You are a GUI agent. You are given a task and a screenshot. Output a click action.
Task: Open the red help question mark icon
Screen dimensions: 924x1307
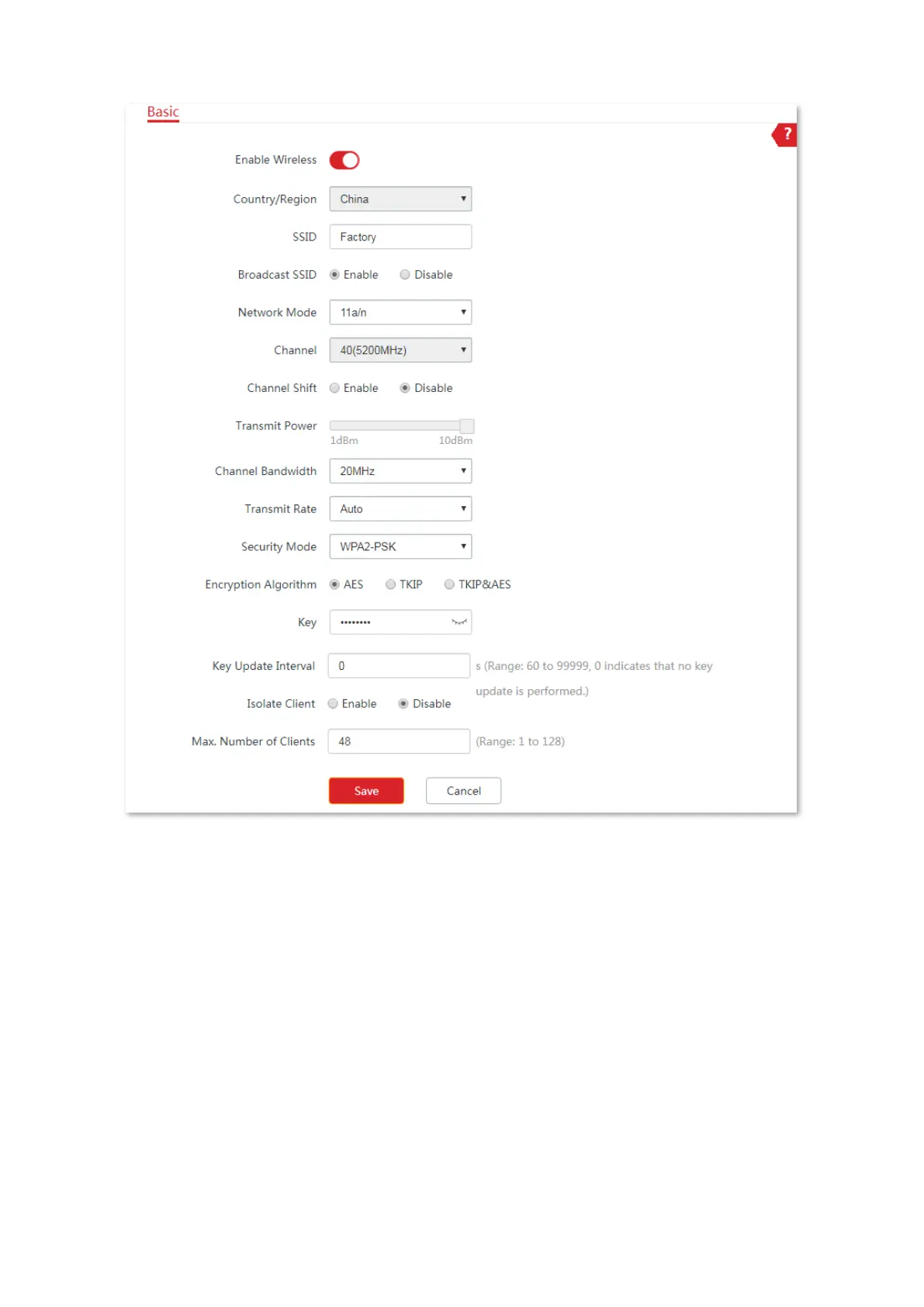(x=784, y=134)
